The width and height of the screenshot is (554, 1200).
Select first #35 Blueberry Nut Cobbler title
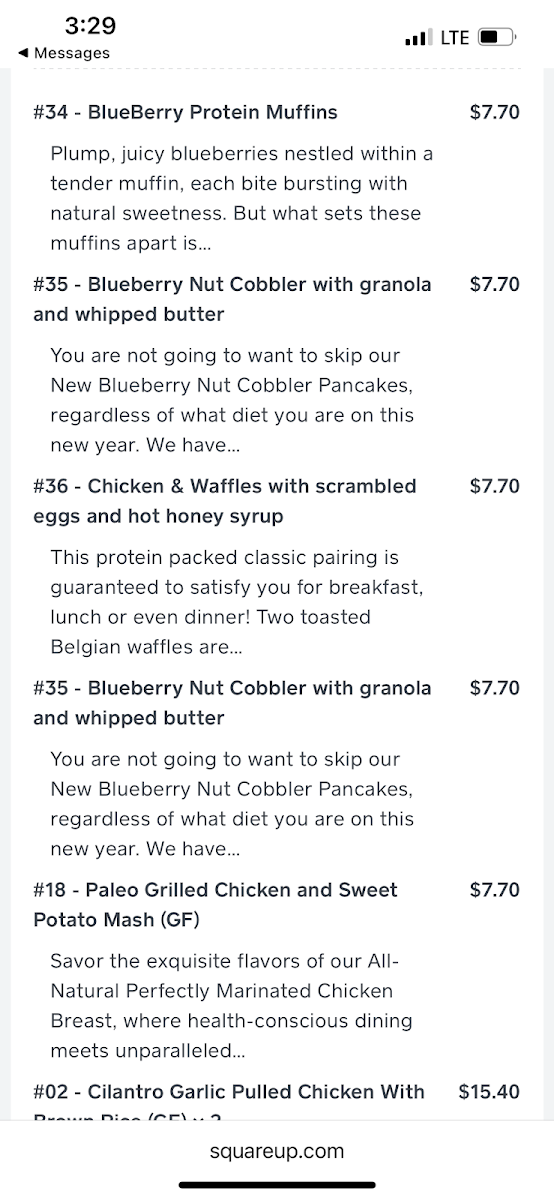tap(233, 299)
